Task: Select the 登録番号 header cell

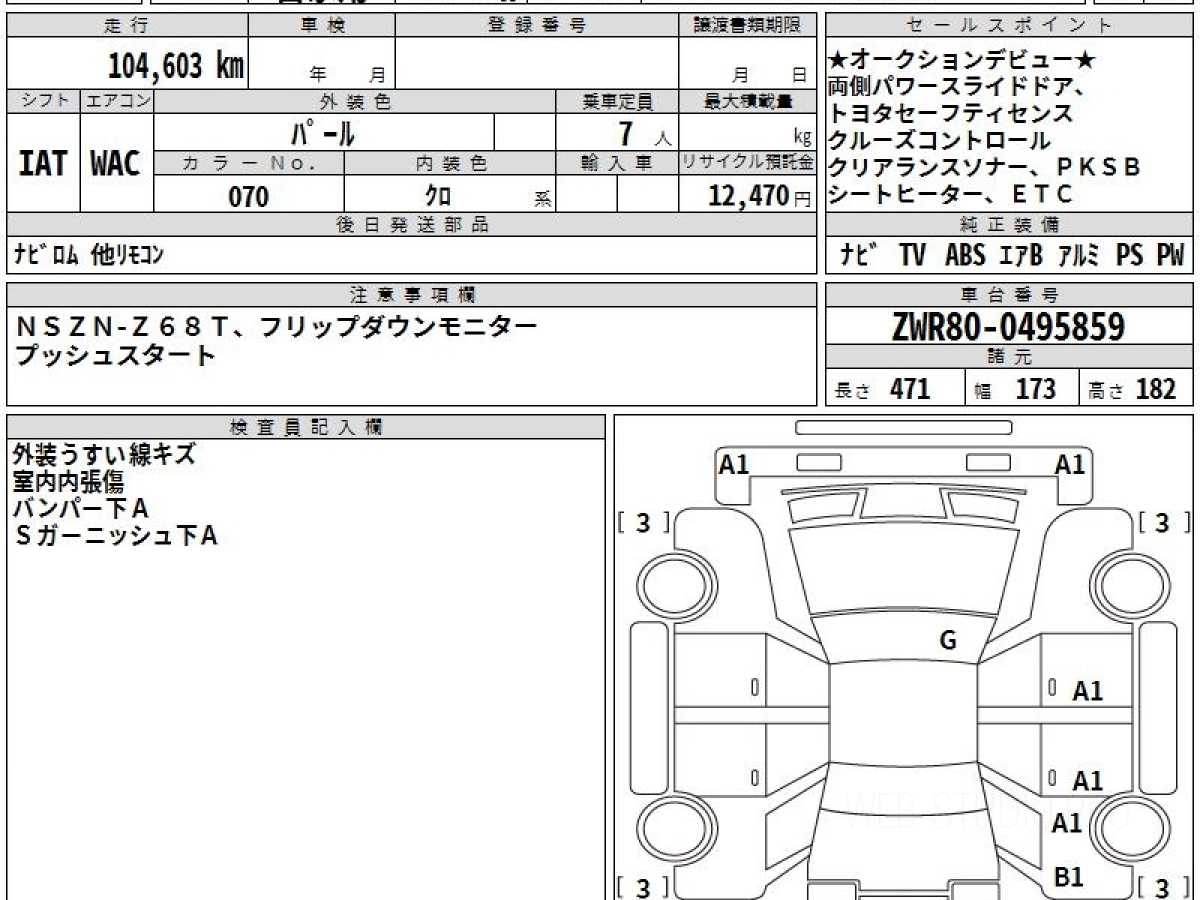Action: pyautogui.click(x=536, y=26)
